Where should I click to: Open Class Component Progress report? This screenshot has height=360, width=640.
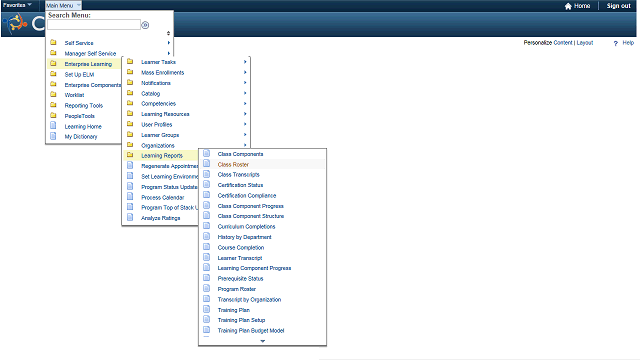click(250, 206)
